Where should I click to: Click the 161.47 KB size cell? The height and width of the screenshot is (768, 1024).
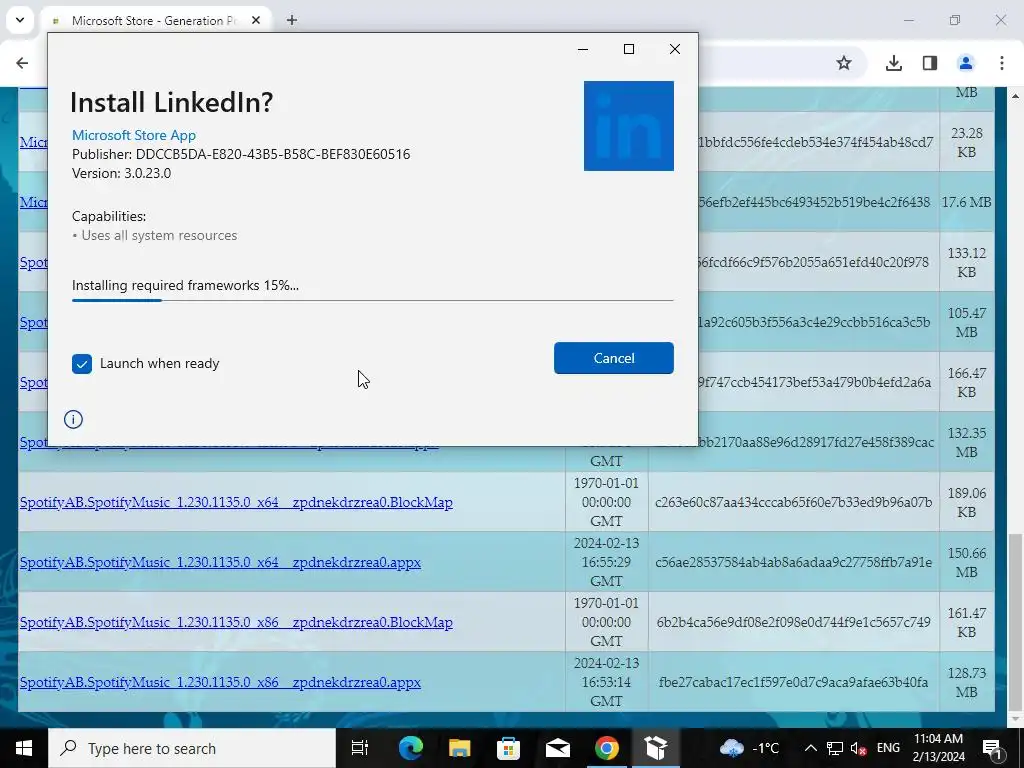967,622
